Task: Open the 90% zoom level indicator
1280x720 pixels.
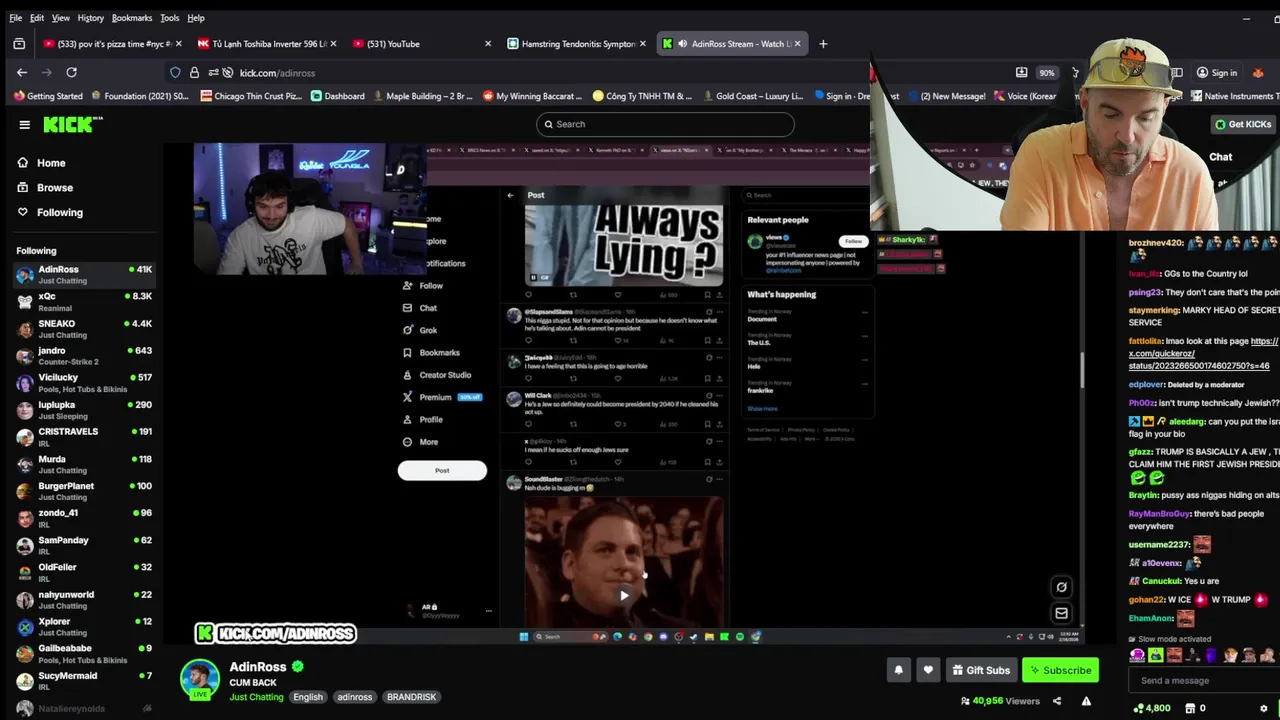Action: point(1046,73)
